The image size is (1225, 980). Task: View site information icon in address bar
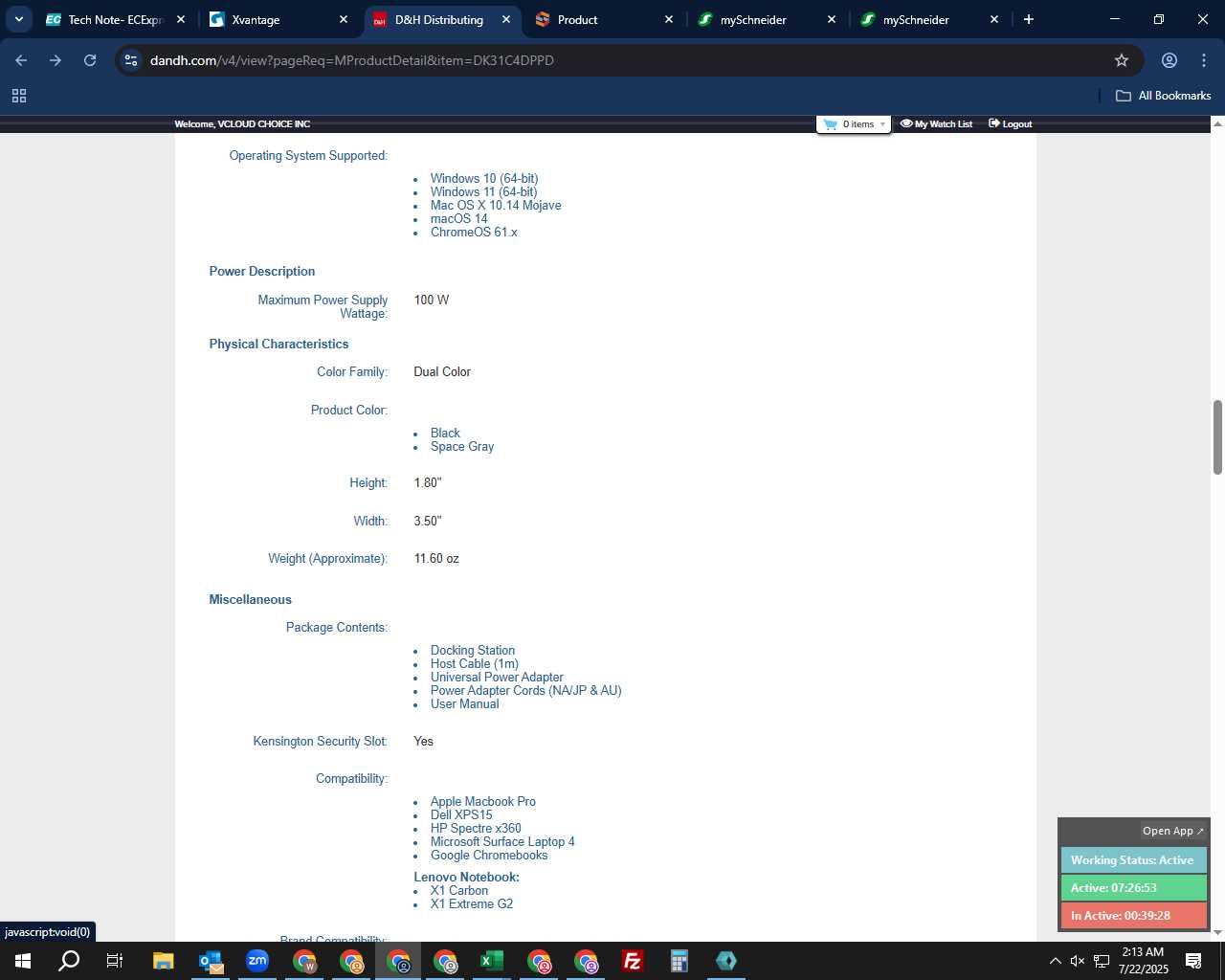click(x=131, y=60)
